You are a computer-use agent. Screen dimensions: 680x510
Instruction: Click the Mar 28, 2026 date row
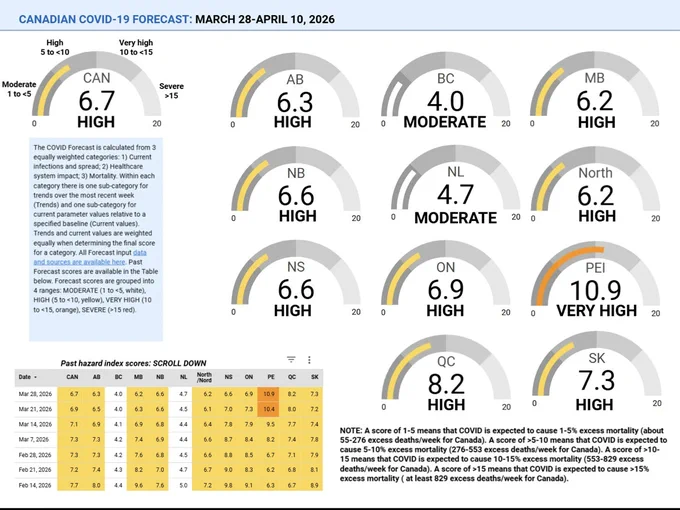click(169, 394)
